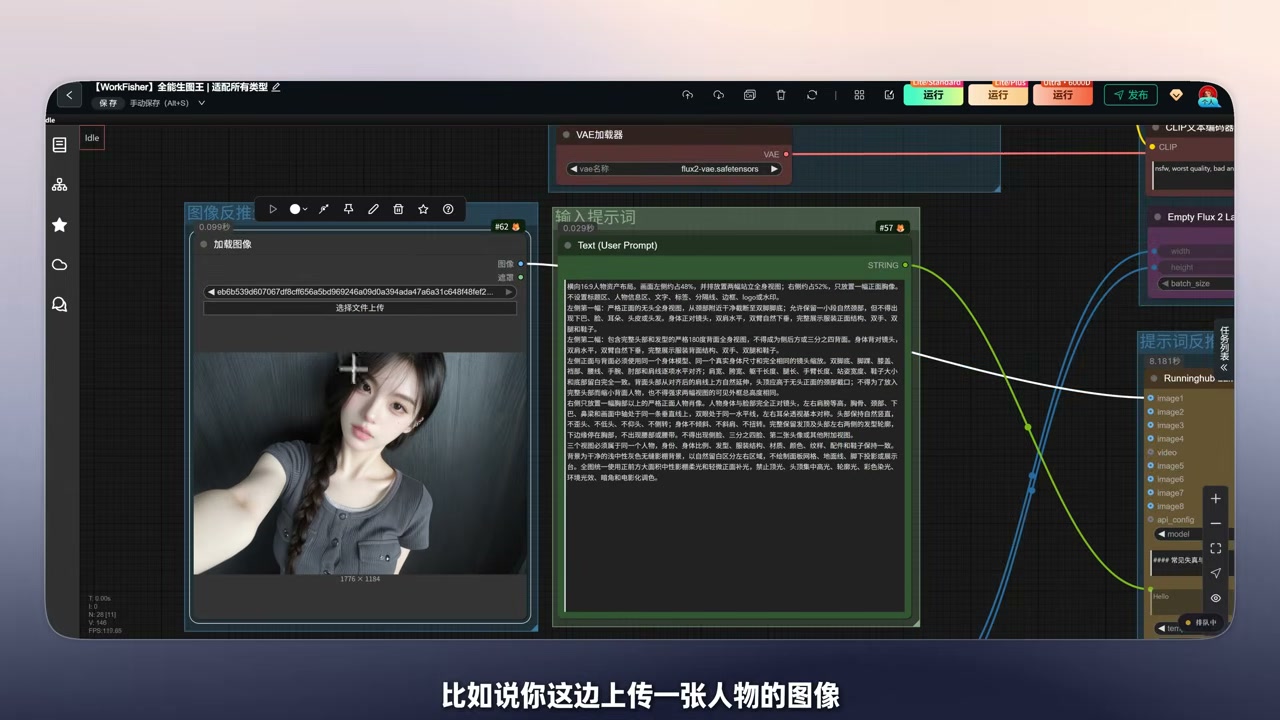Click the bypass link icon in node toolbar
This screenshot has width=1280, height=720.
coord(323,209)
